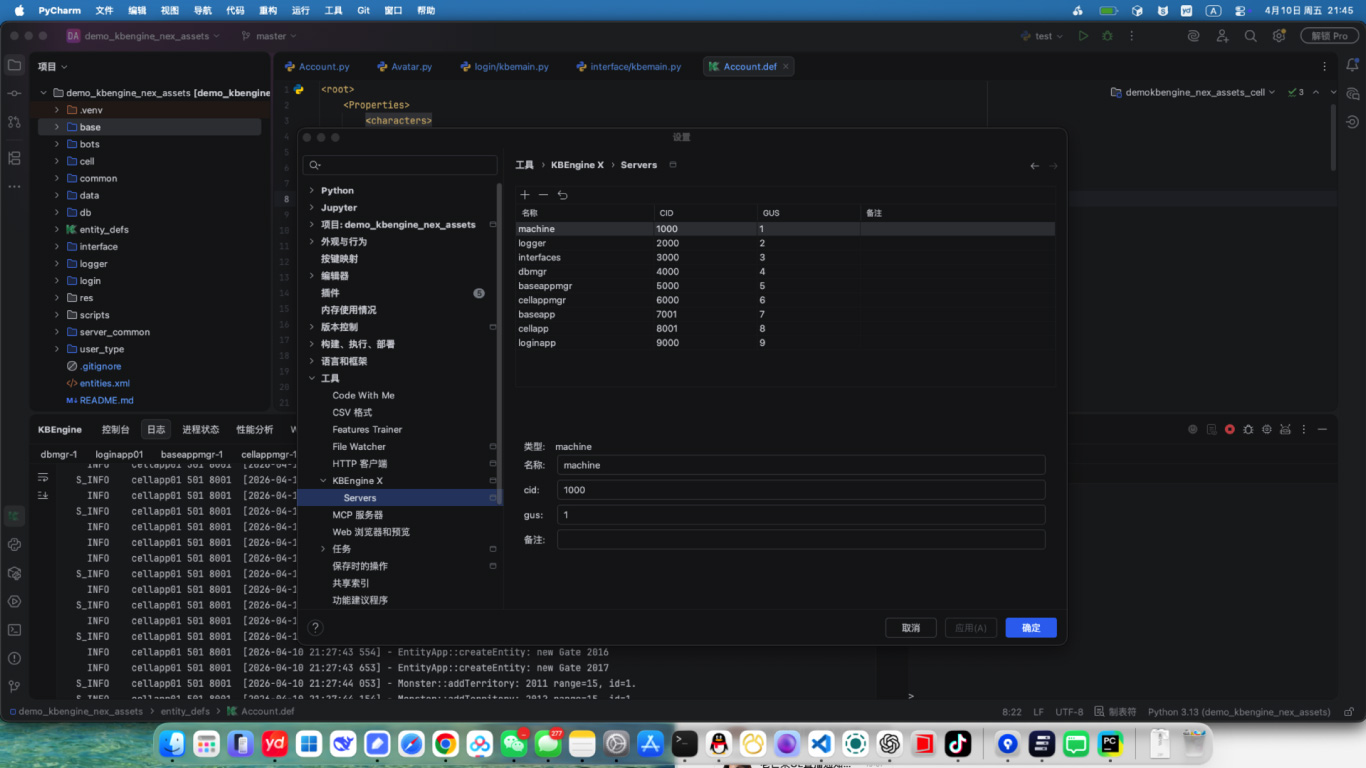Collapse the 工具 settings section

point(312,377)
